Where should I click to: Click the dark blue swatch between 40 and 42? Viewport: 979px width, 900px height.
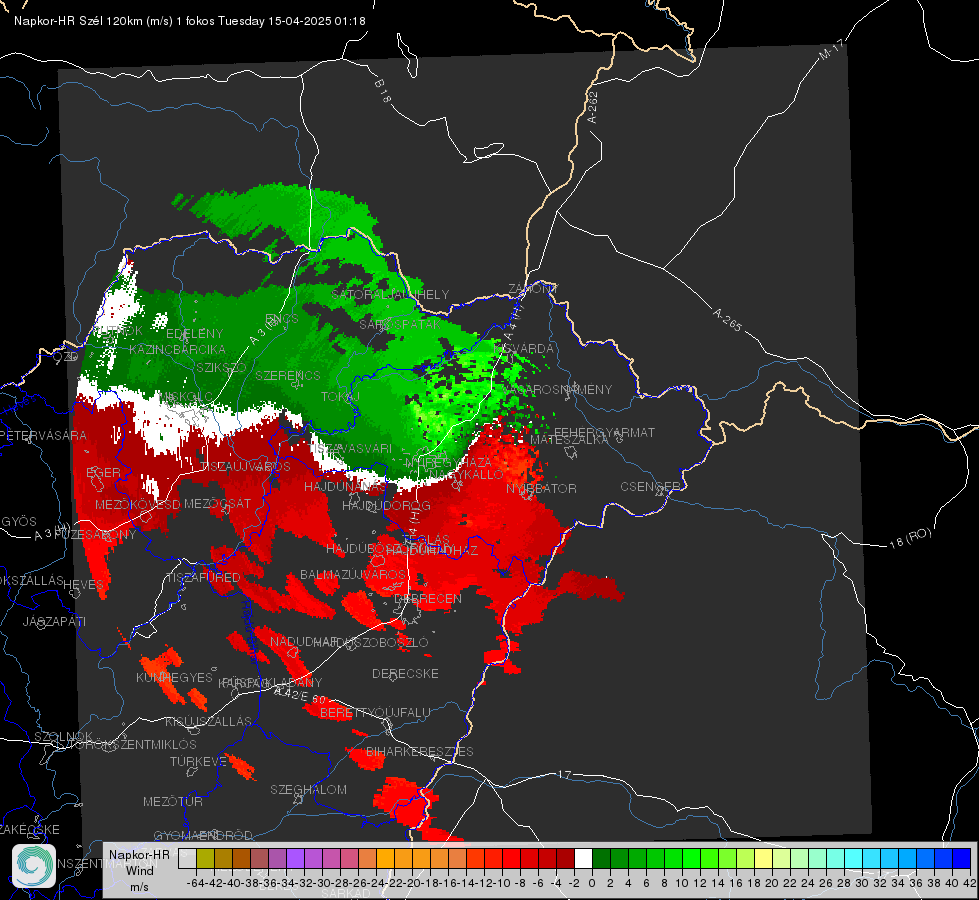pos(961,859)
